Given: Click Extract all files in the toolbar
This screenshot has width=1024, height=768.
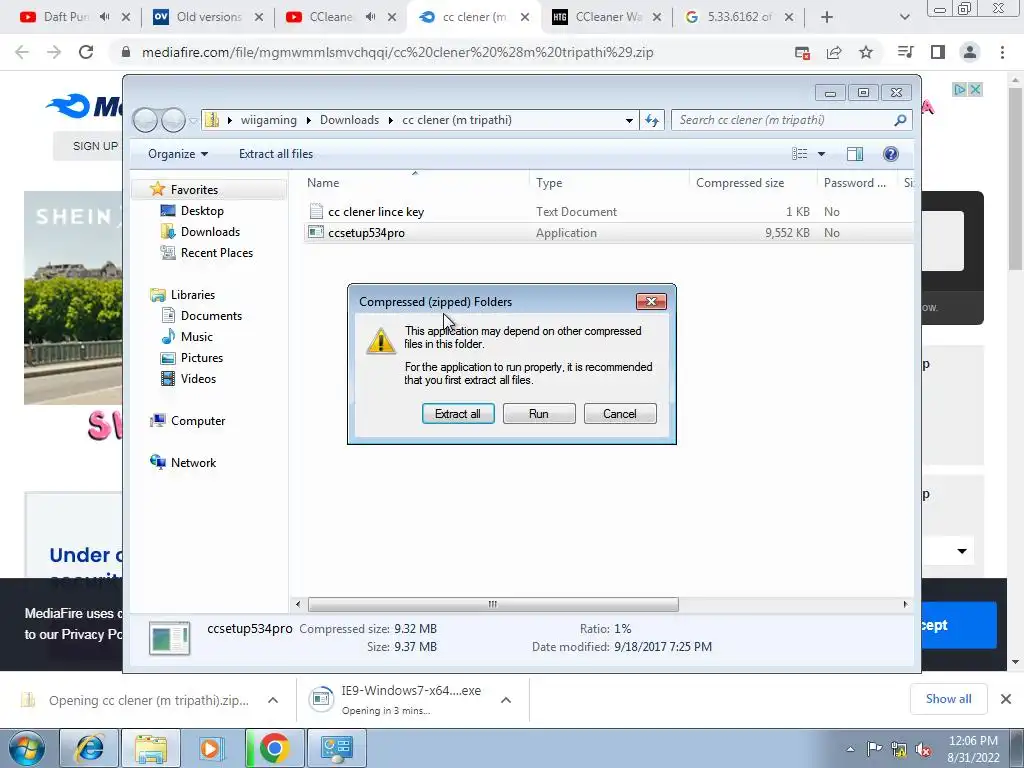Looking at the screenshot, I should click(276, 154).
